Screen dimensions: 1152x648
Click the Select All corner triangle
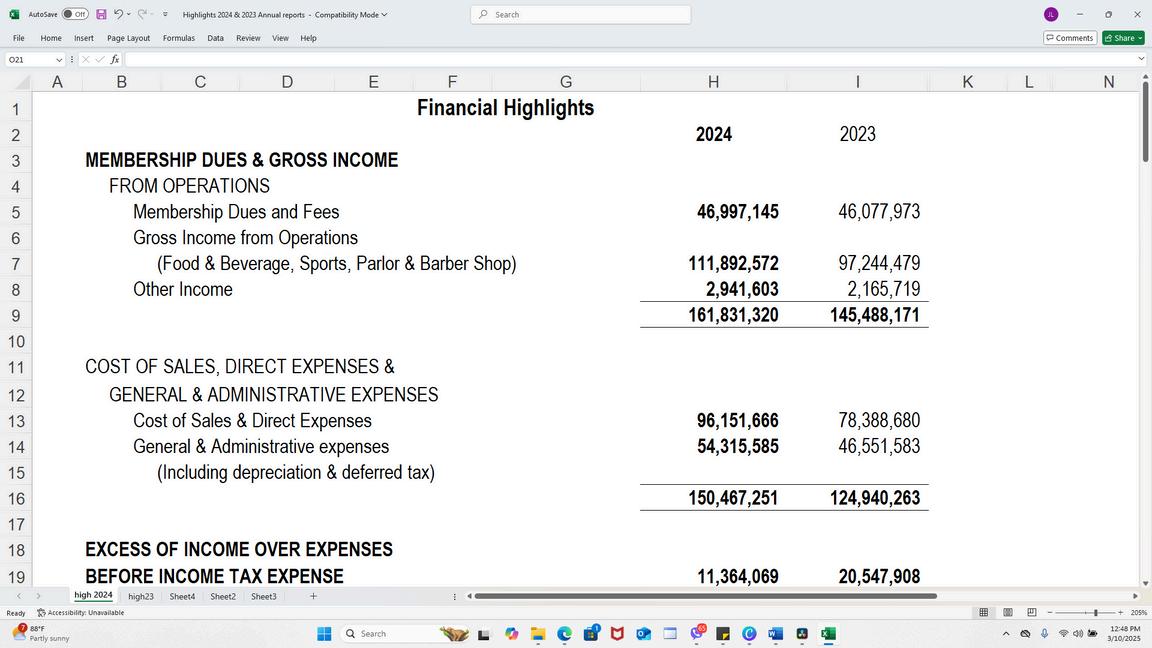23,82
